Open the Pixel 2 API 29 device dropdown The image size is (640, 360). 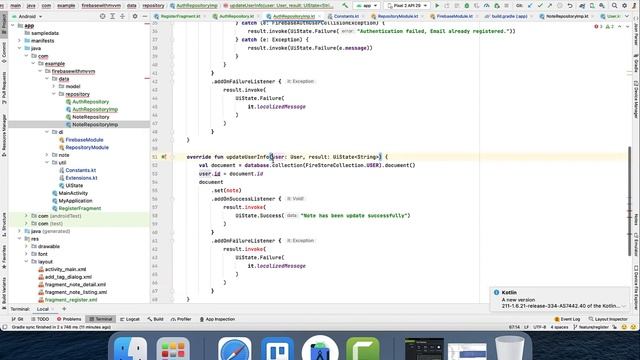tap(407, 6)
